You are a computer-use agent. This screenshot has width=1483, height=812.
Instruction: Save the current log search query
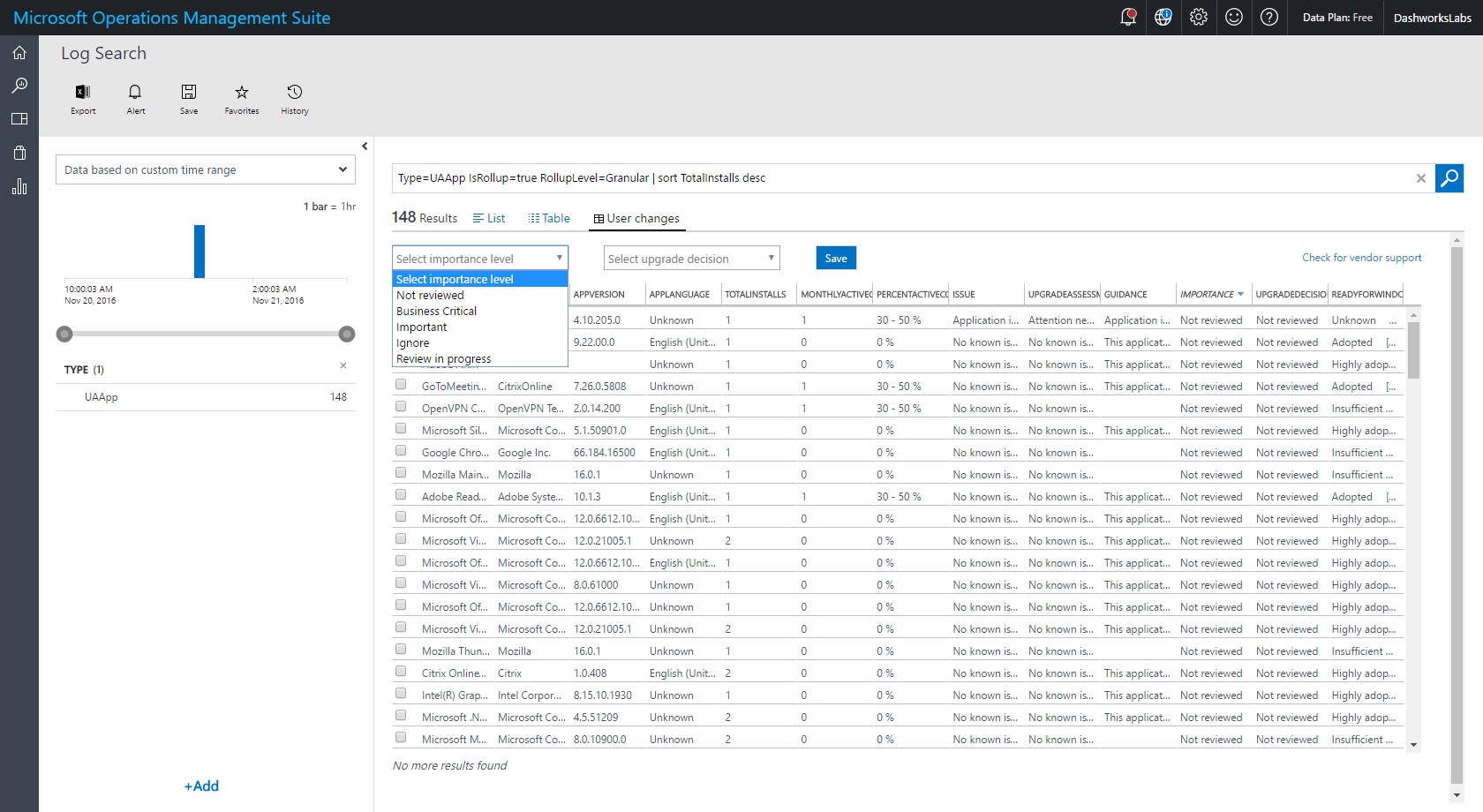[188, 97]
